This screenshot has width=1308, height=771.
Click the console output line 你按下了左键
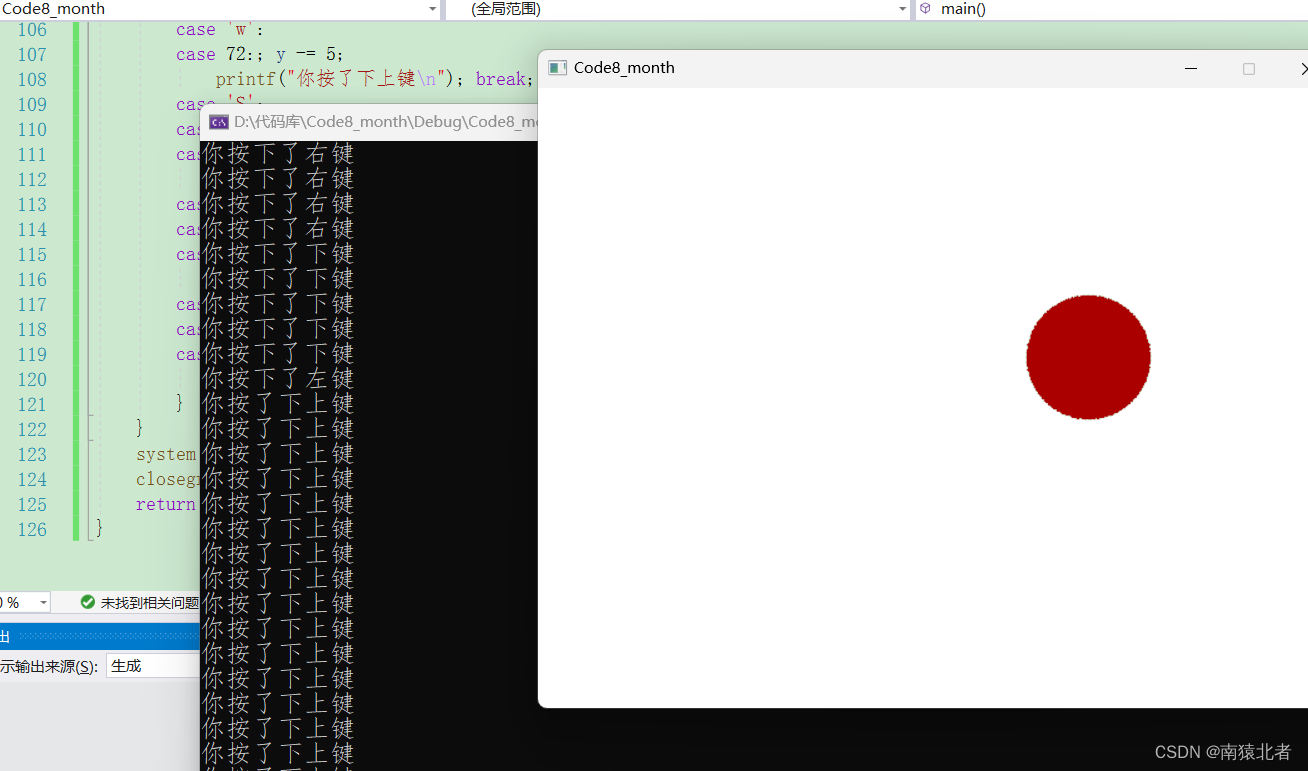[x=278, y=379]
